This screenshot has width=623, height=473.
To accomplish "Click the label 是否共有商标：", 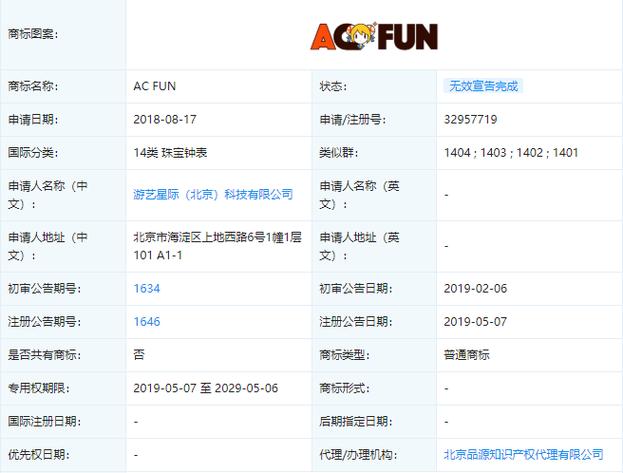I will (x=44, y=355).
